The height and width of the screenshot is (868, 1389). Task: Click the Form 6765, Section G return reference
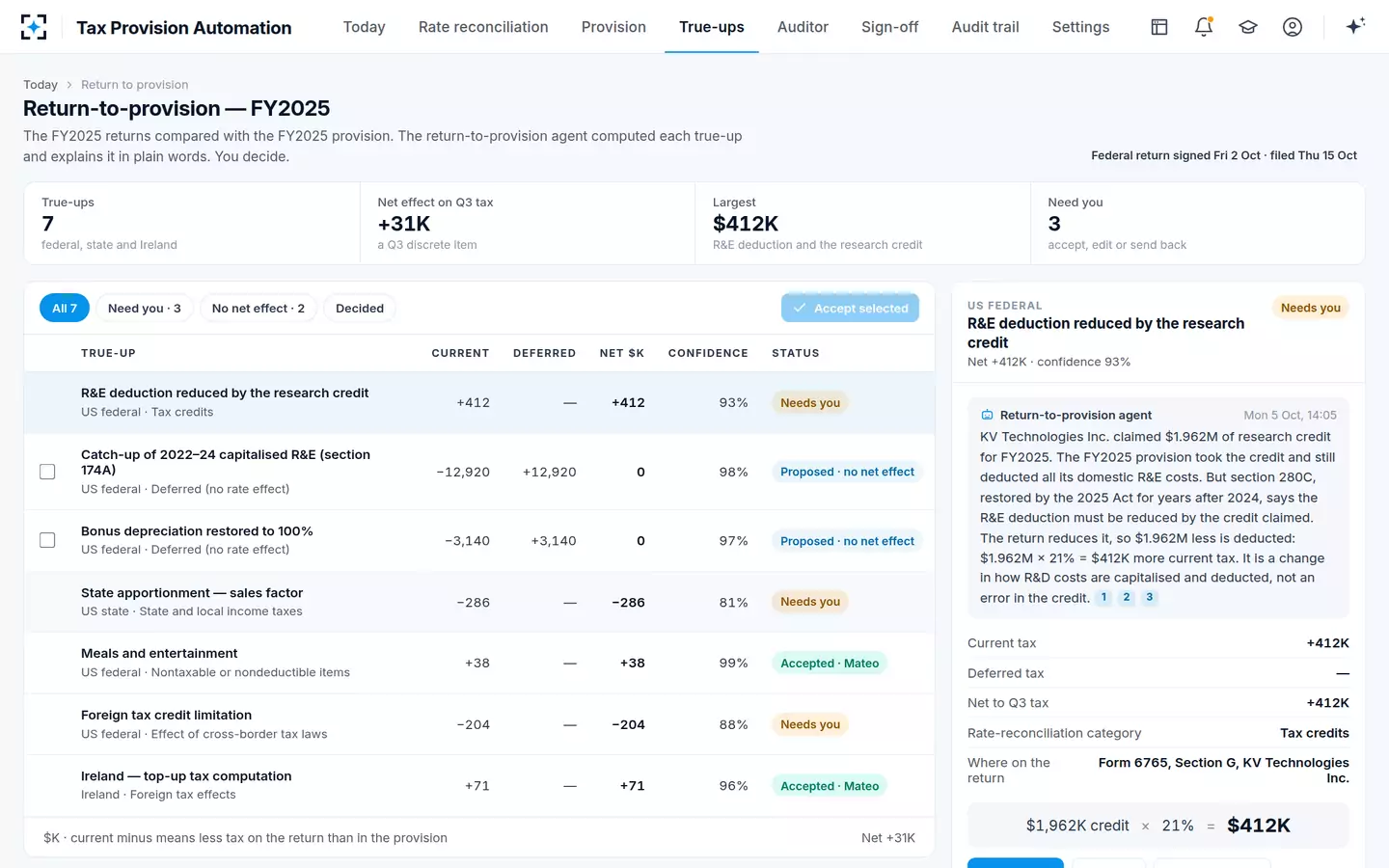click(x=1224, y=771)
